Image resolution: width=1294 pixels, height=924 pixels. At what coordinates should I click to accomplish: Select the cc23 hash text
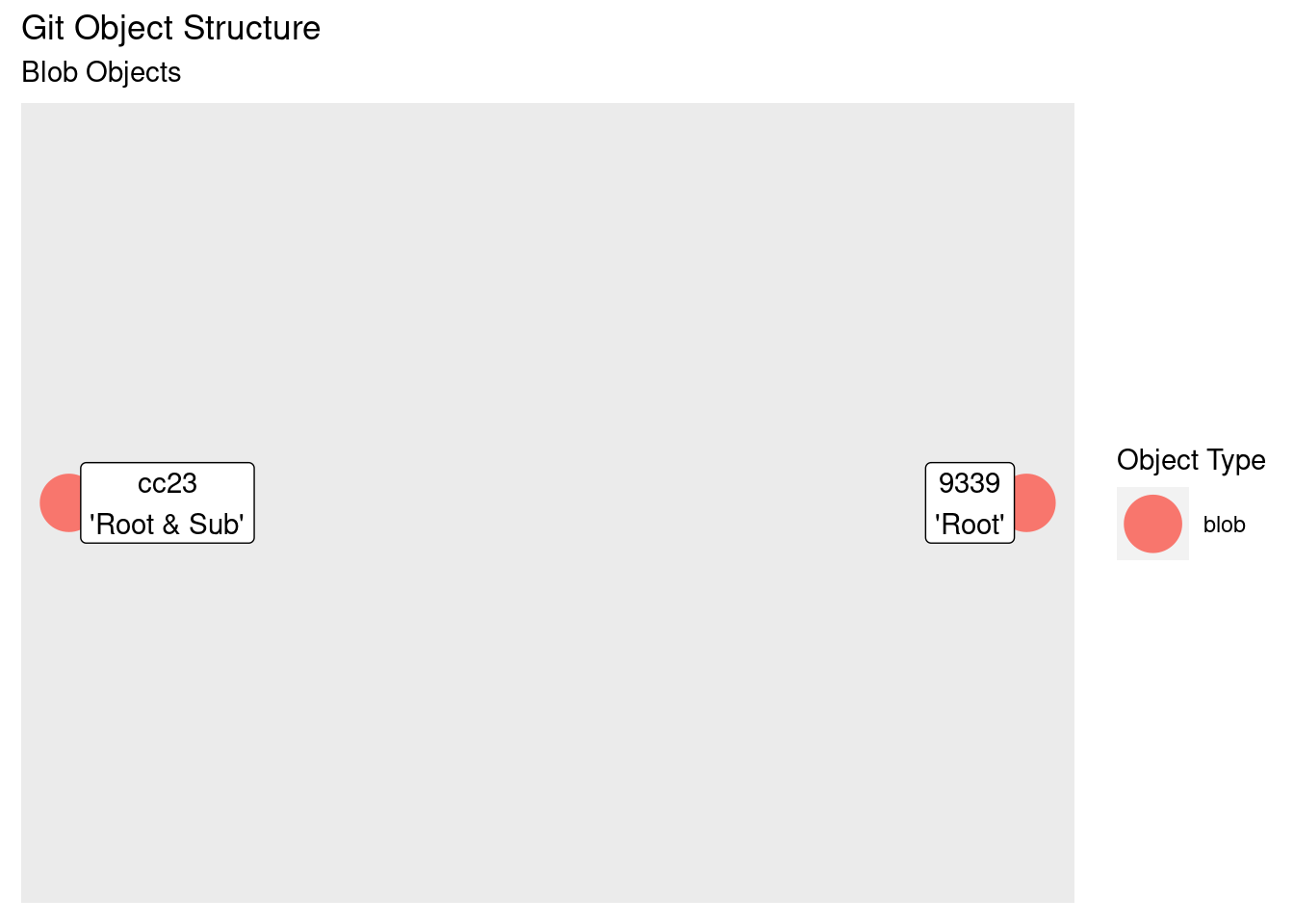click(168, 483)
